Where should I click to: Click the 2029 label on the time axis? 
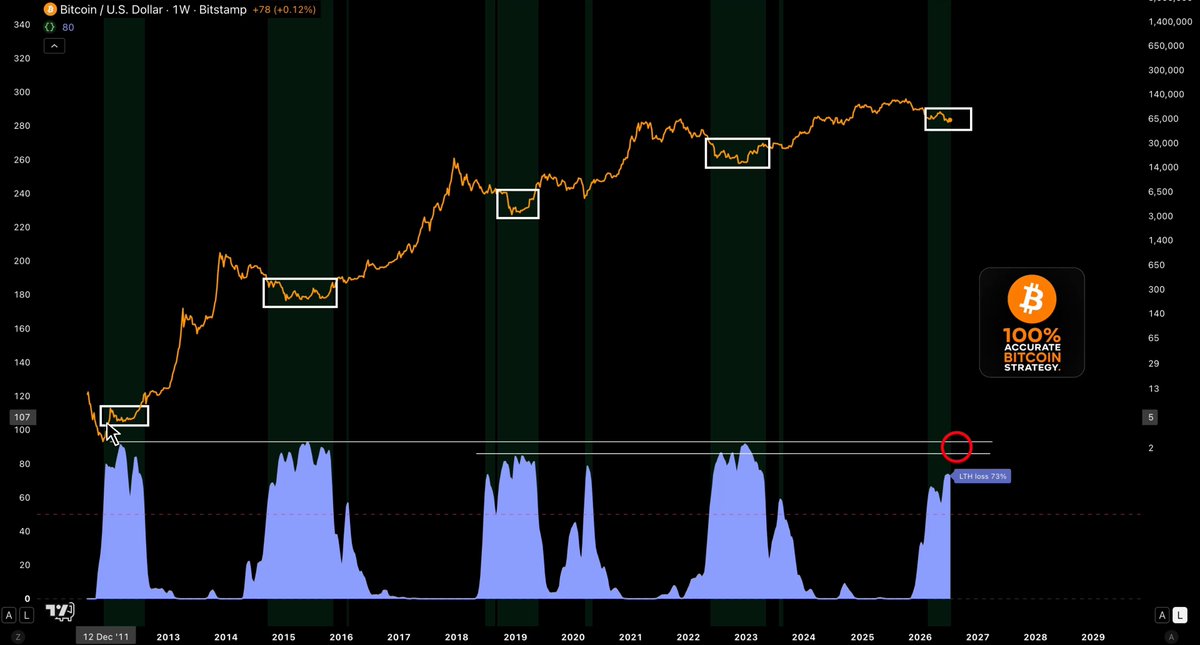tap(1094, 636)
